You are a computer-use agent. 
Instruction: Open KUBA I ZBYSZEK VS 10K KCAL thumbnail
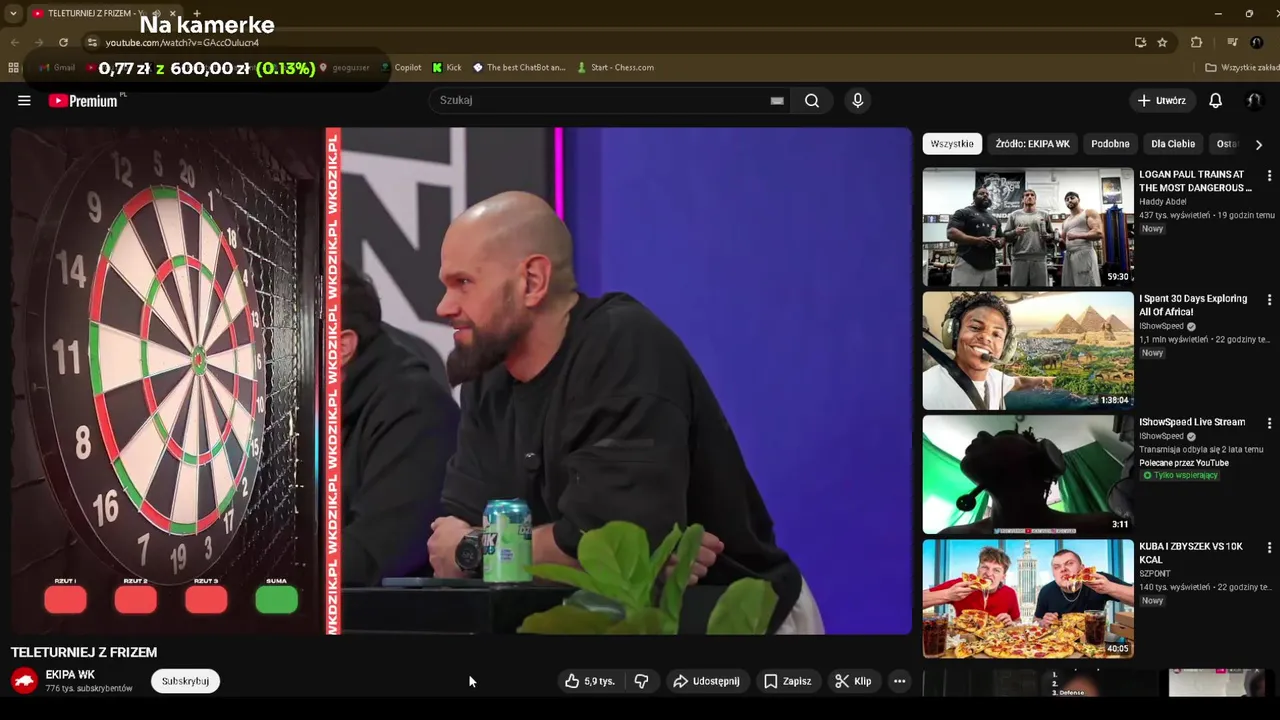pyautogui.click(x=1028, y=599)
